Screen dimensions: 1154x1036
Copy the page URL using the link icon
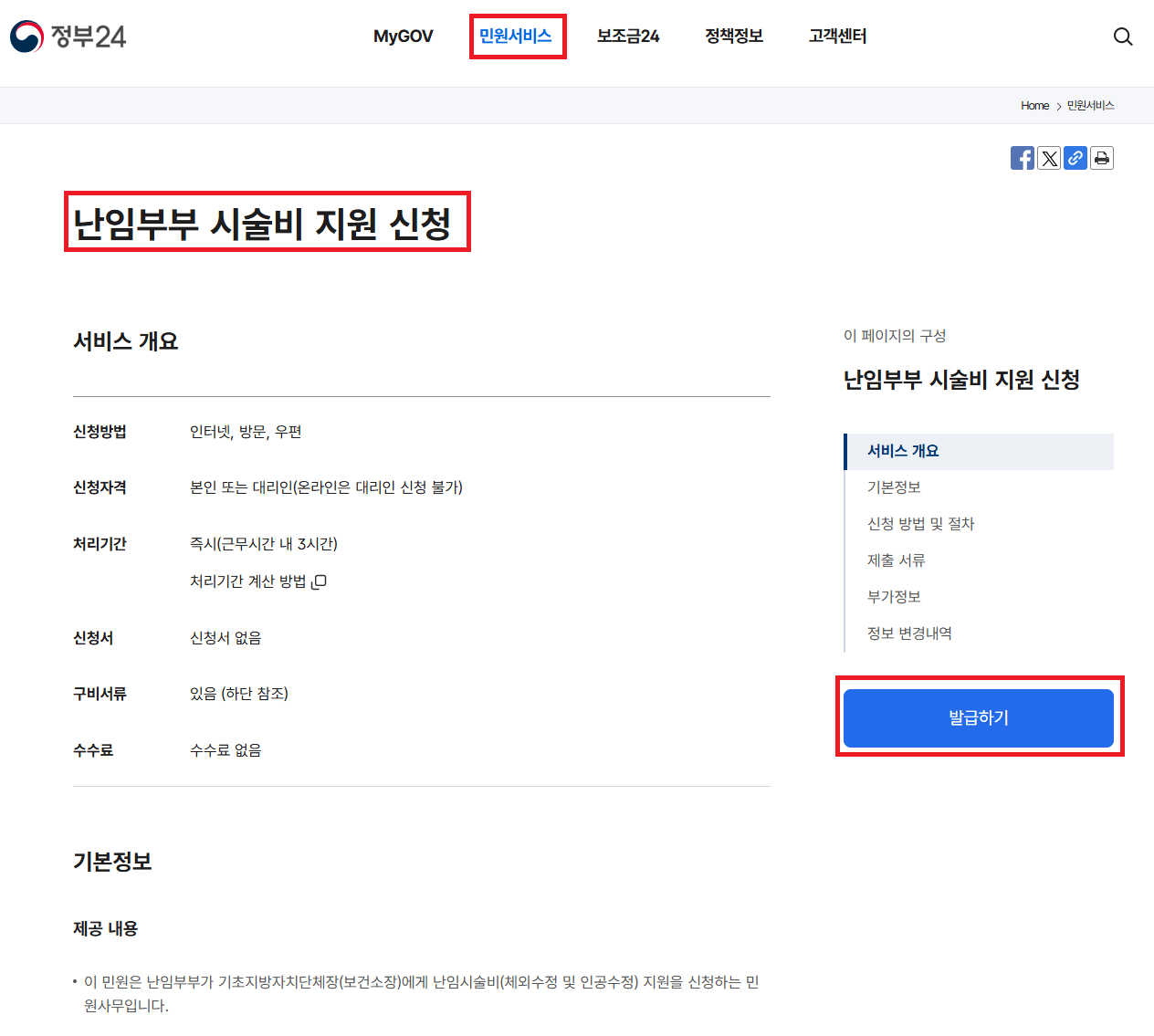pos(1075,157)
